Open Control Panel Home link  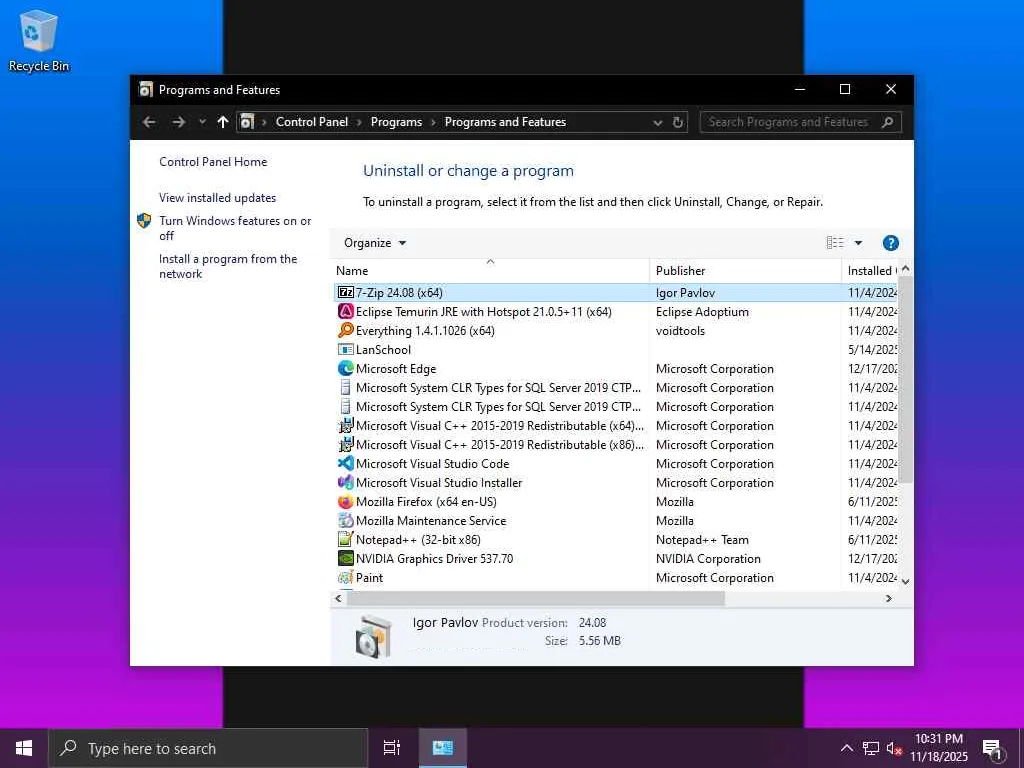point(213,162)
